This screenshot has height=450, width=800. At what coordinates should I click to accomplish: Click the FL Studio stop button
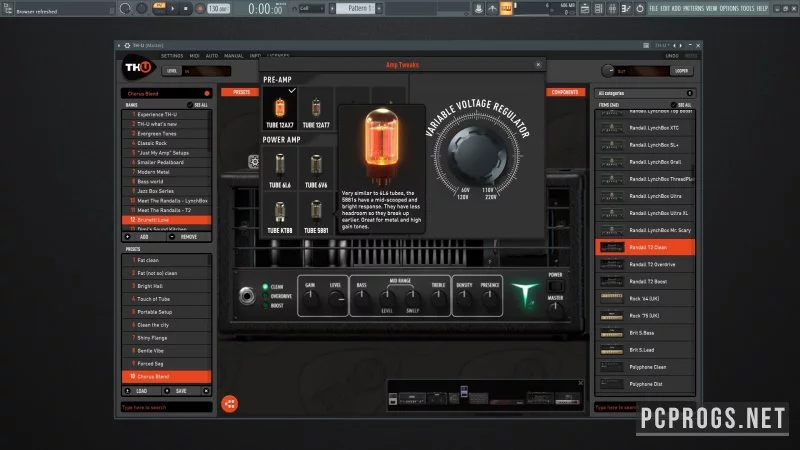(x=185, y=8)
